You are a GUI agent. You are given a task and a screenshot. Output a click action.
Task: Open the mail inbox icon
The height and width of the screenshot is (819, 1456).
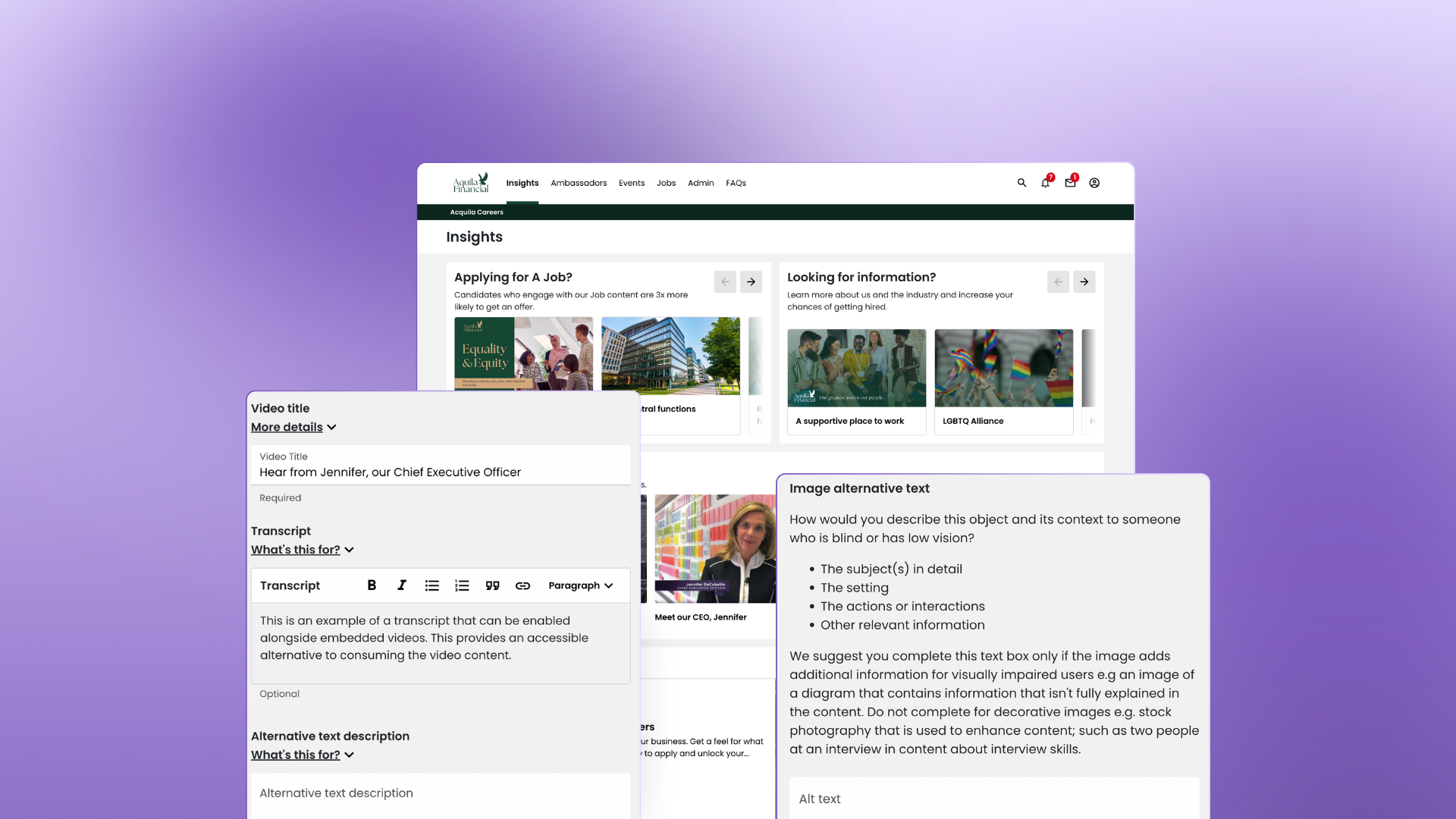(x=1070, y=183)
